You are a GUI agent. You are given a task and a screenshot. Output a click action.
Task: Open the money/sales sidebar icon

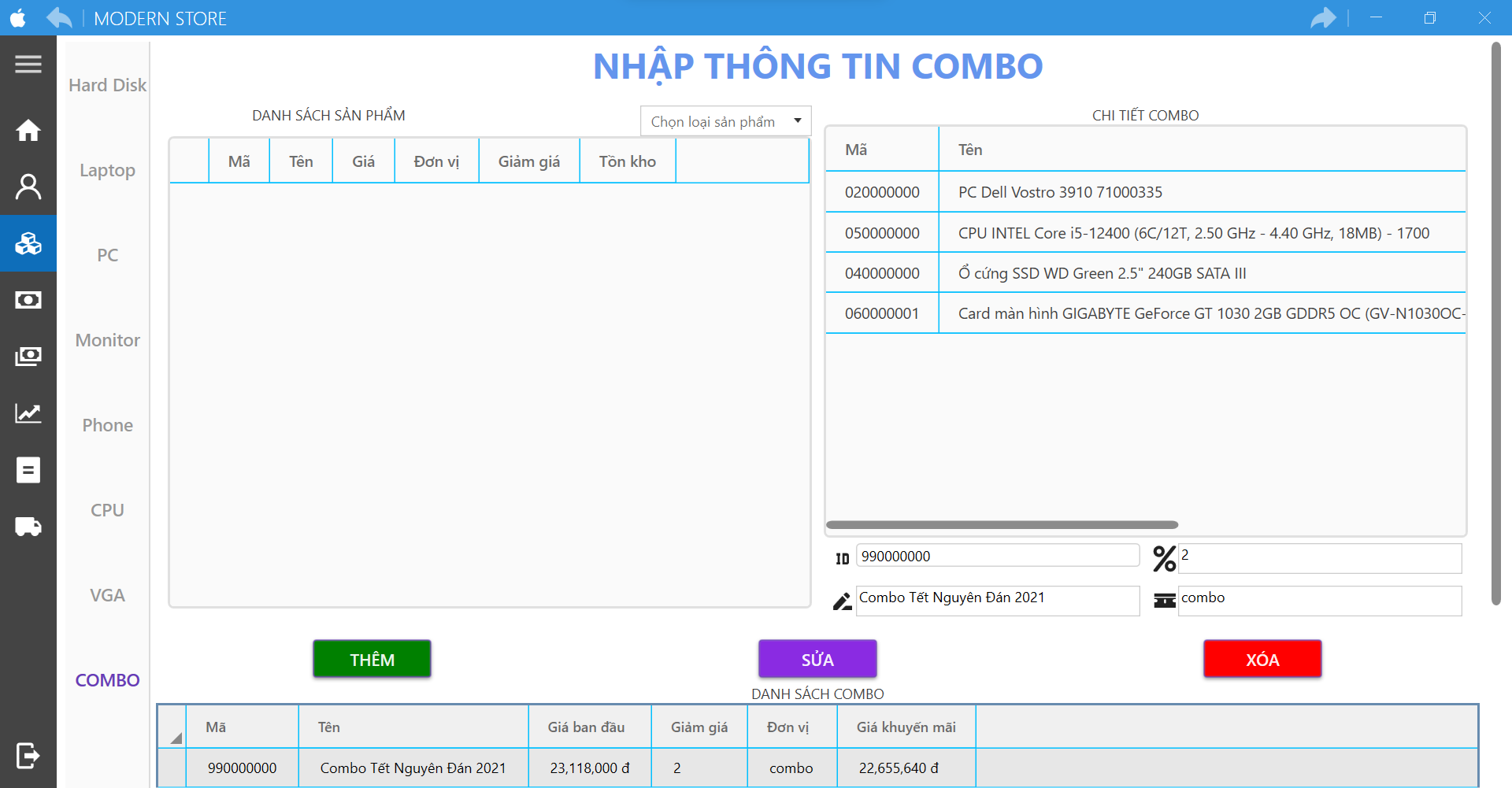pyautogui.click(x=28, y=300)
